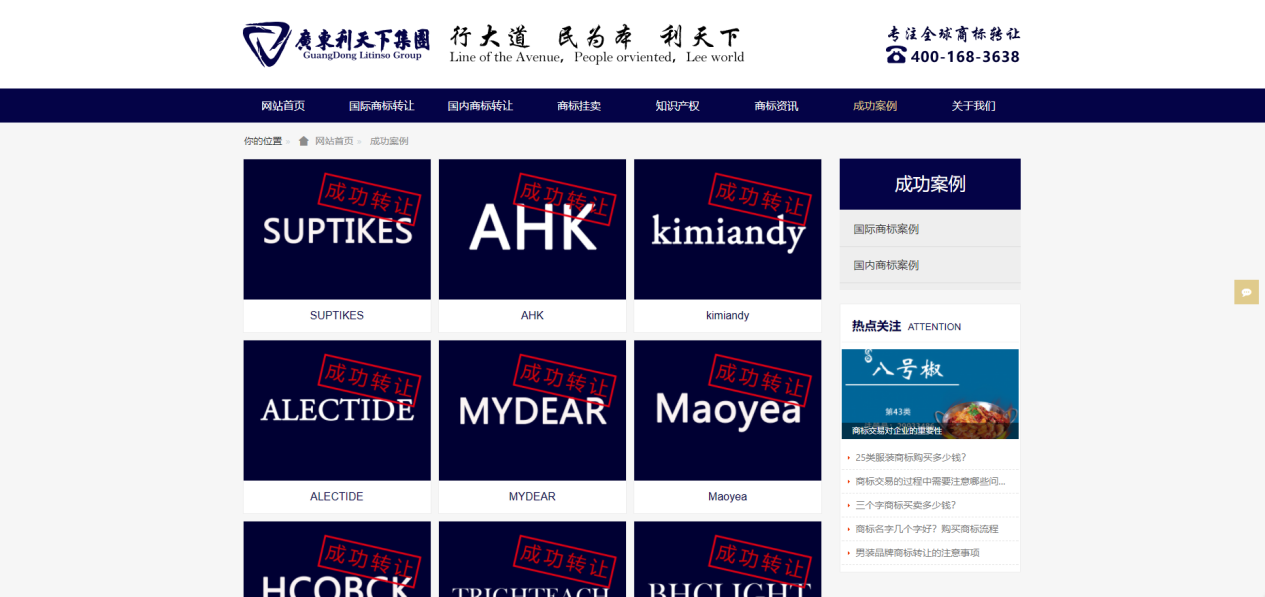
Task: Click the SUPTIKES caption link
Action: [x=337, y=315]
